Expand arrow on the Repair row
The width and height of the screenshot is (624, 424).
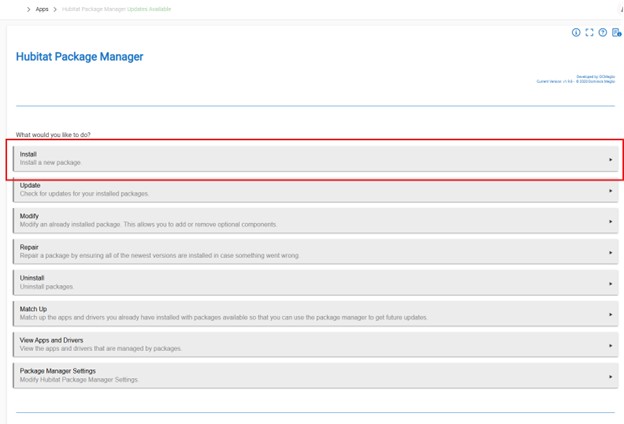[610, 252]
